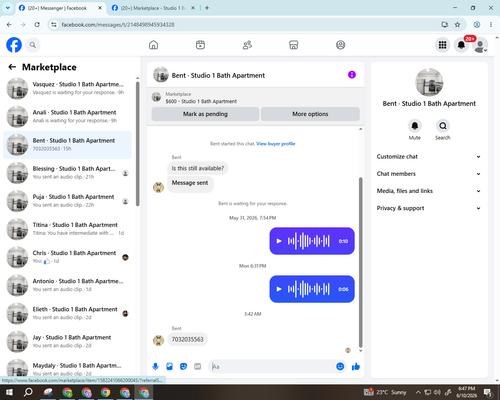
Task: Open View buyer profile link
Action: click(x=276, y=144)
